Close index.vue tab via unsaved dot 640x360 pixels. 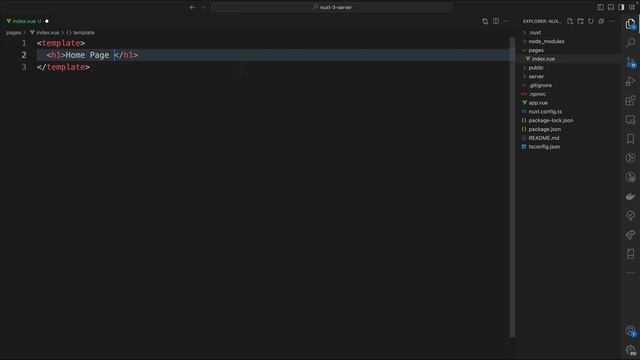coord(47,21)
